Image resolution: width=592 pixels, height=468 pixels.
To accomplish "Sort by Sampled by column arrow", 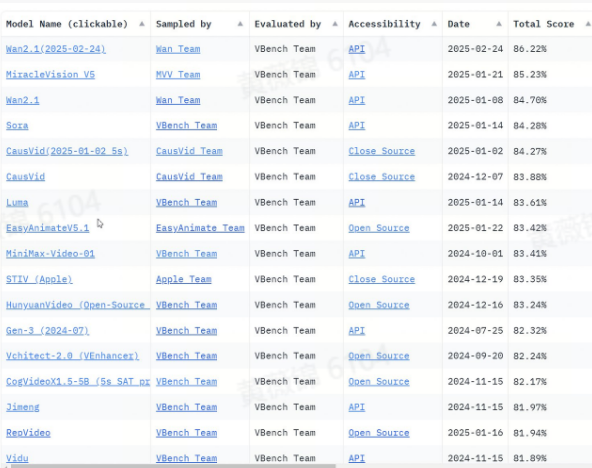I will 240,24.
